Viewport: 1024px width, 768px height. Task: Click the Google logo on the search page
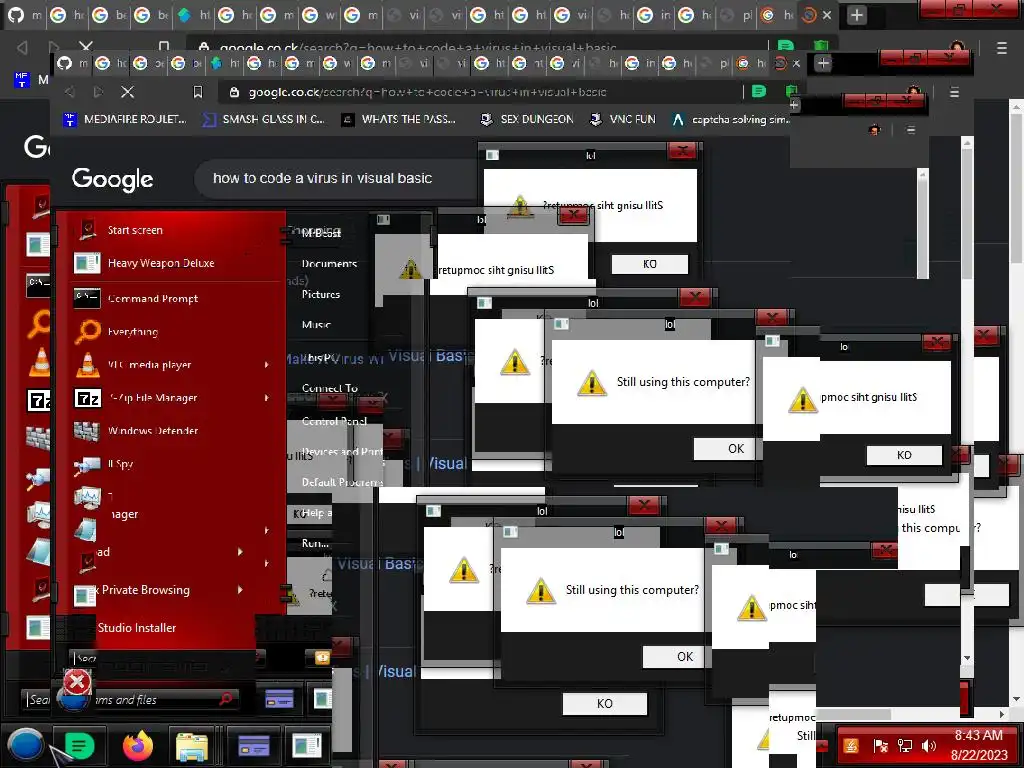[x=112, y=179]
